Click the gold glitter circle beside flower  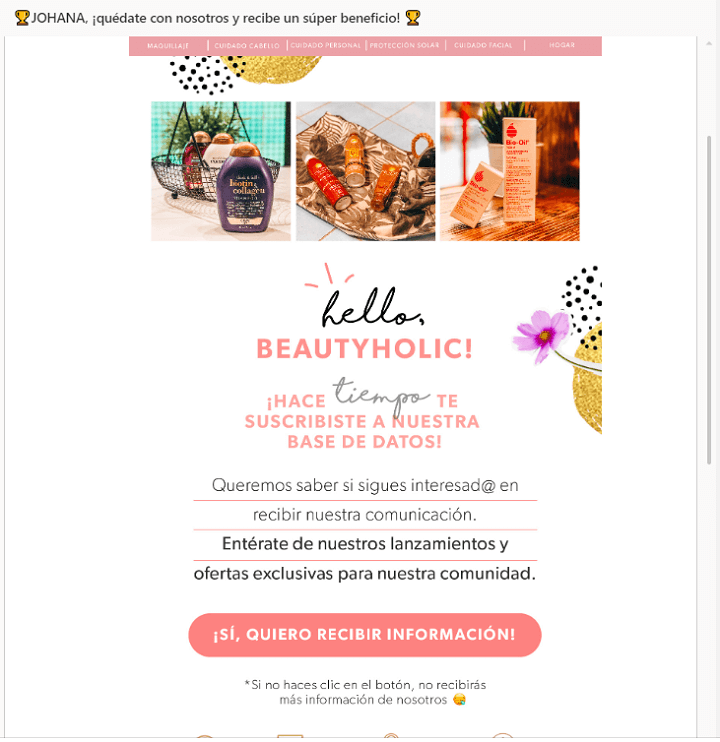click(x=588, y=379)
